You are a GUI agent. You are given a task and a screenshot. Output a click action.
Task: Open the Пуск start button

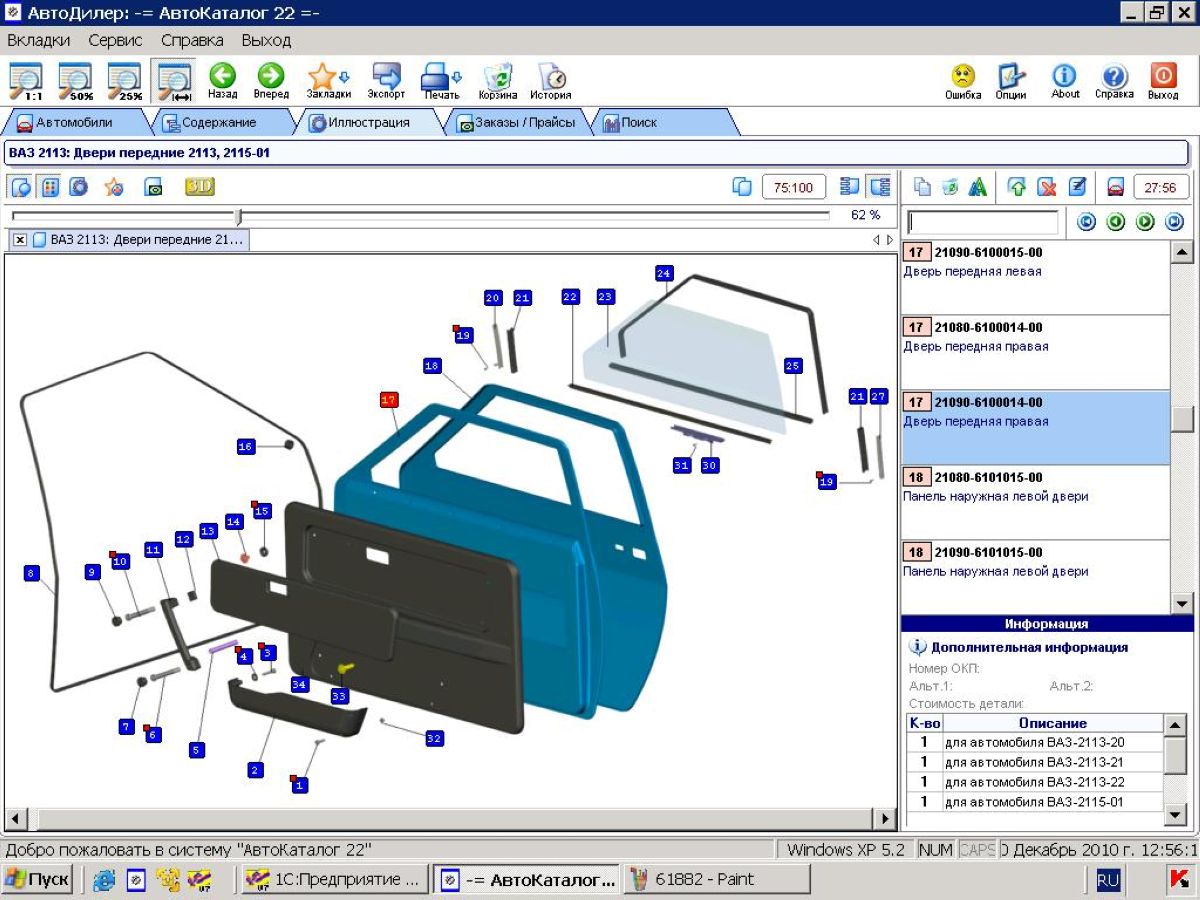point(37,880)
